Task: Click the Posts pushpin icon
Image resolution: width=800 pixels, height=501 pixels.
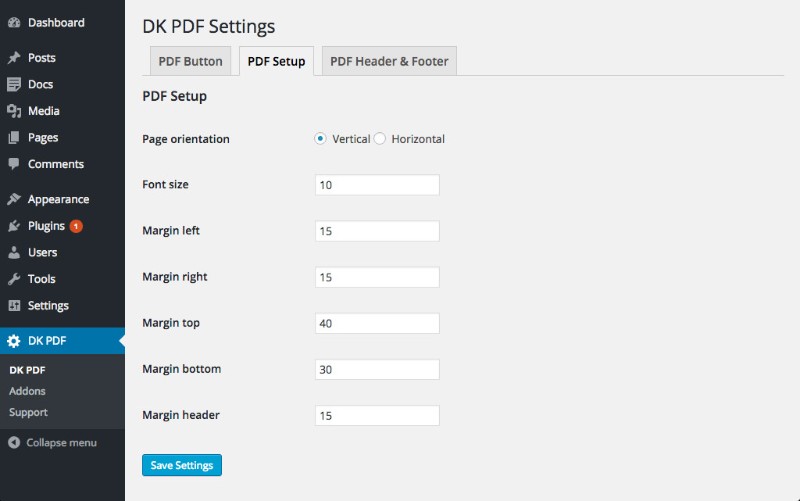Action: (x=14, y=58)
